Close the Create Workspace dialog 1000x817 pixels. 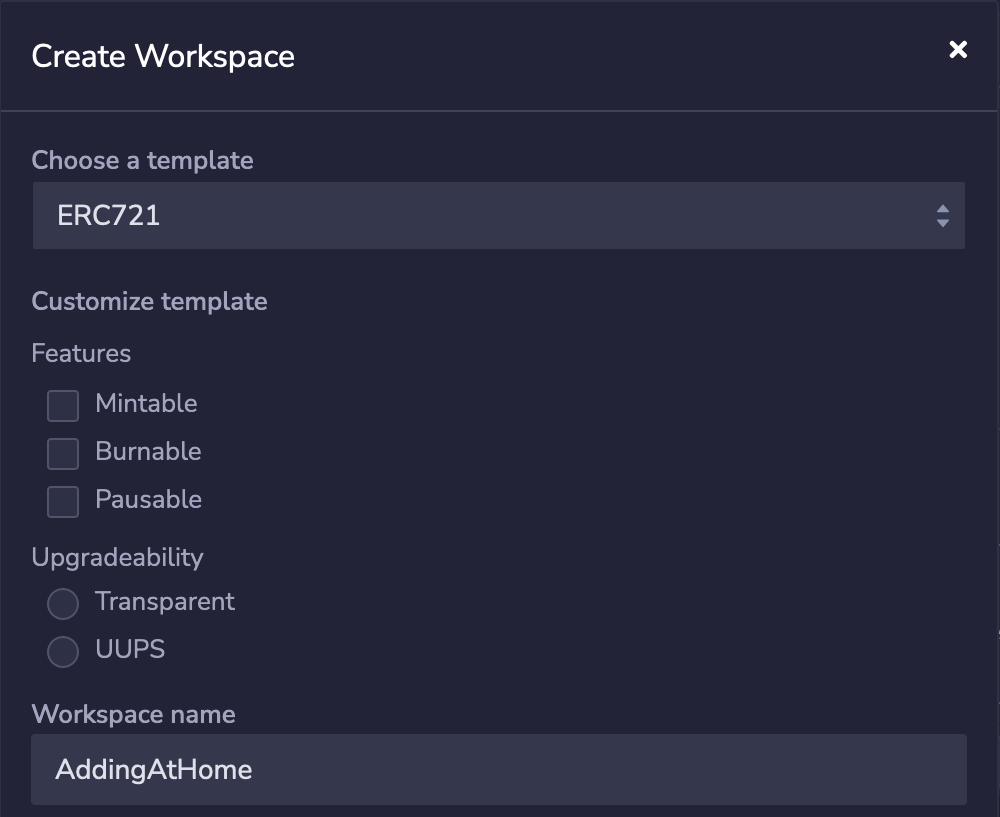tap(958, 50)
